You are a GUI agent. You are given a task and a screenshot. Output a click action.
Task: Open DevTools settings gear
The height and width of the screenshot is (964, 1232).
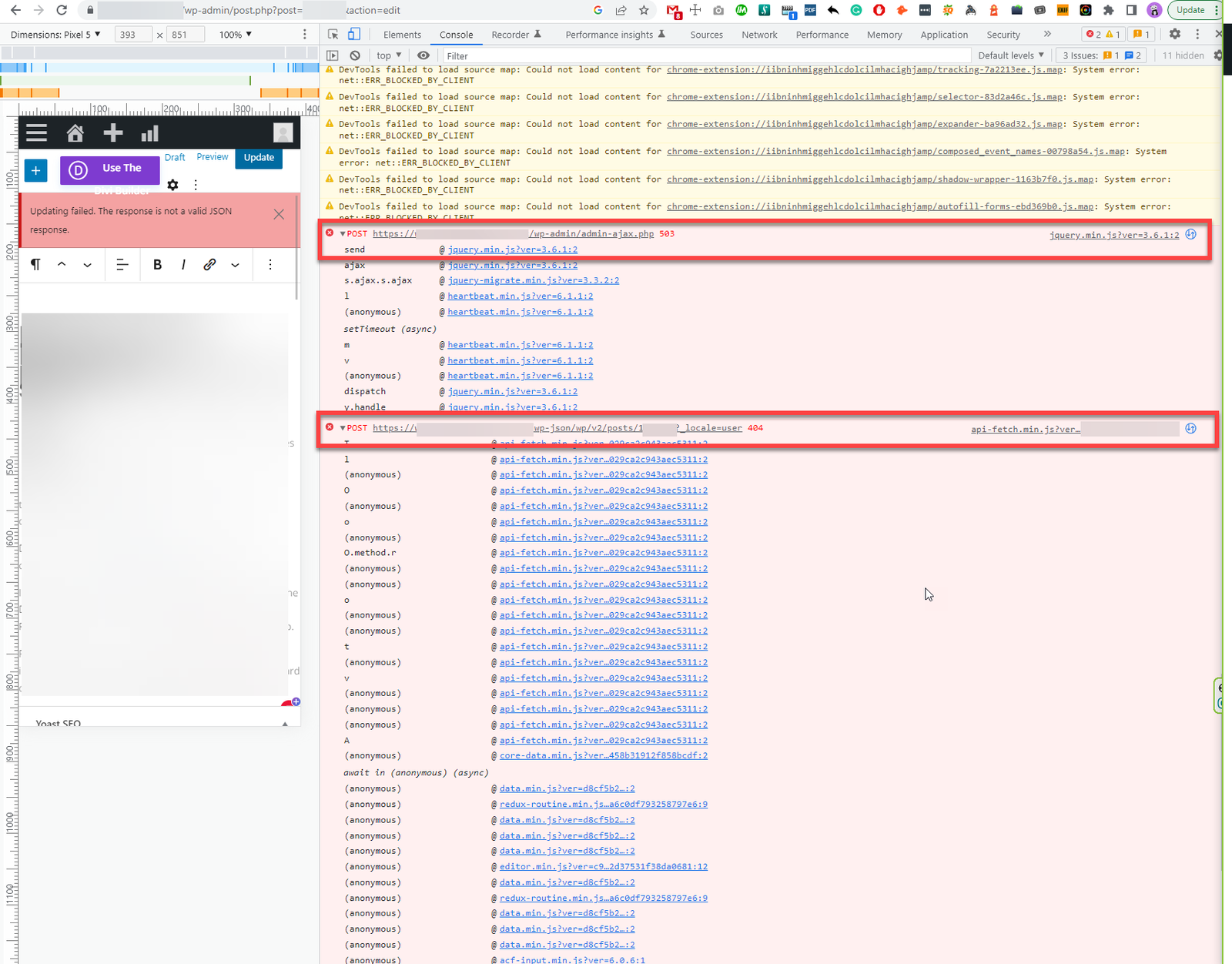[x=1175, y=34]
